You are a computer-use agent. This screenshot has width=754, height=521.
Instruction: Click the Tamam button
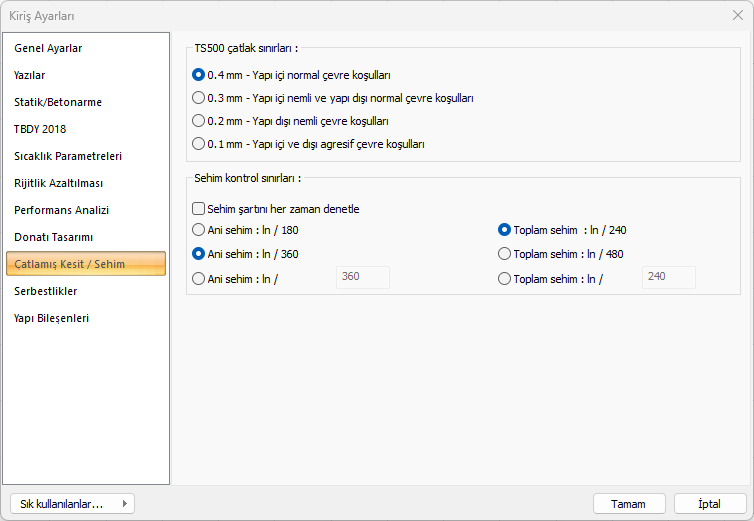(629, 504)
